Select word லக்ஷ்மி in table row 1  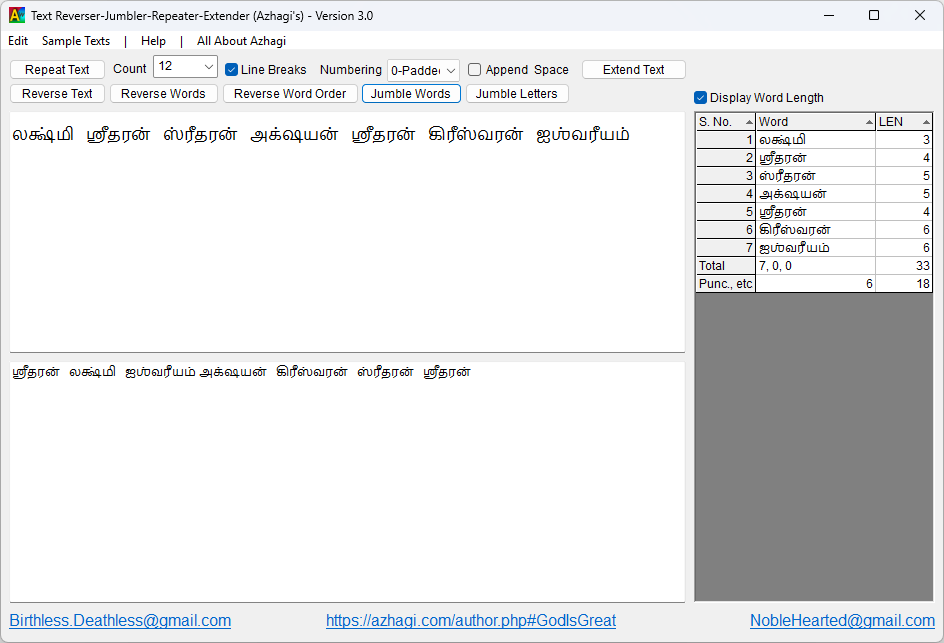[x=816, y=140]
